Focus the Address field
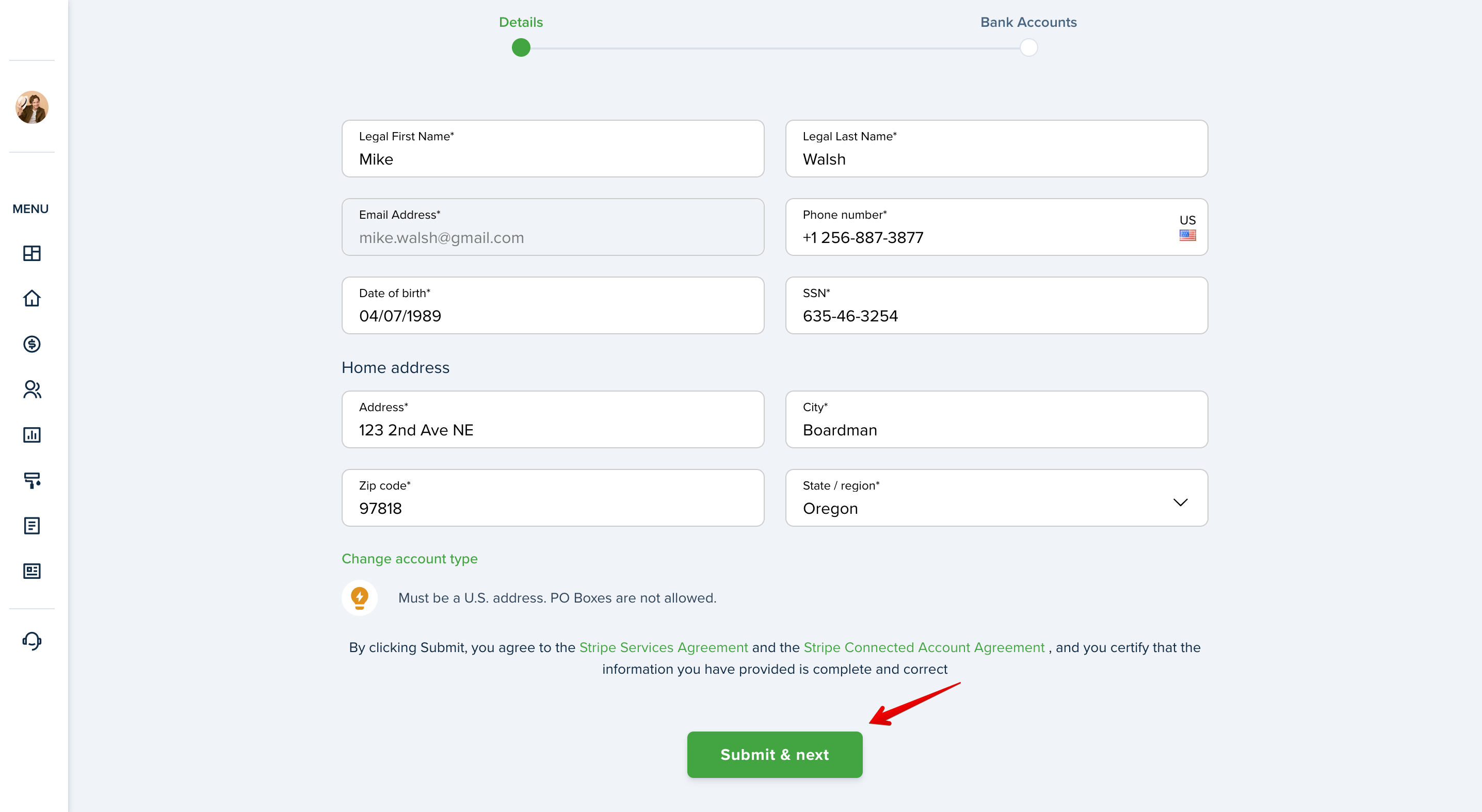The width and height of the screenshot is (1482, 812). [x=552, y=419]
